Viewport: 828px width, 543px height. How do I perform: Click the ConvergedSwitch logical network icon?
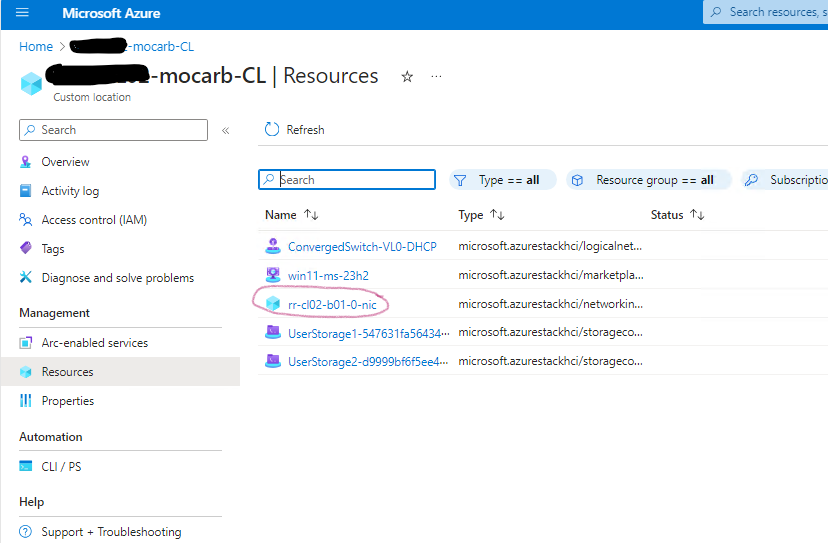click(272, 246)
